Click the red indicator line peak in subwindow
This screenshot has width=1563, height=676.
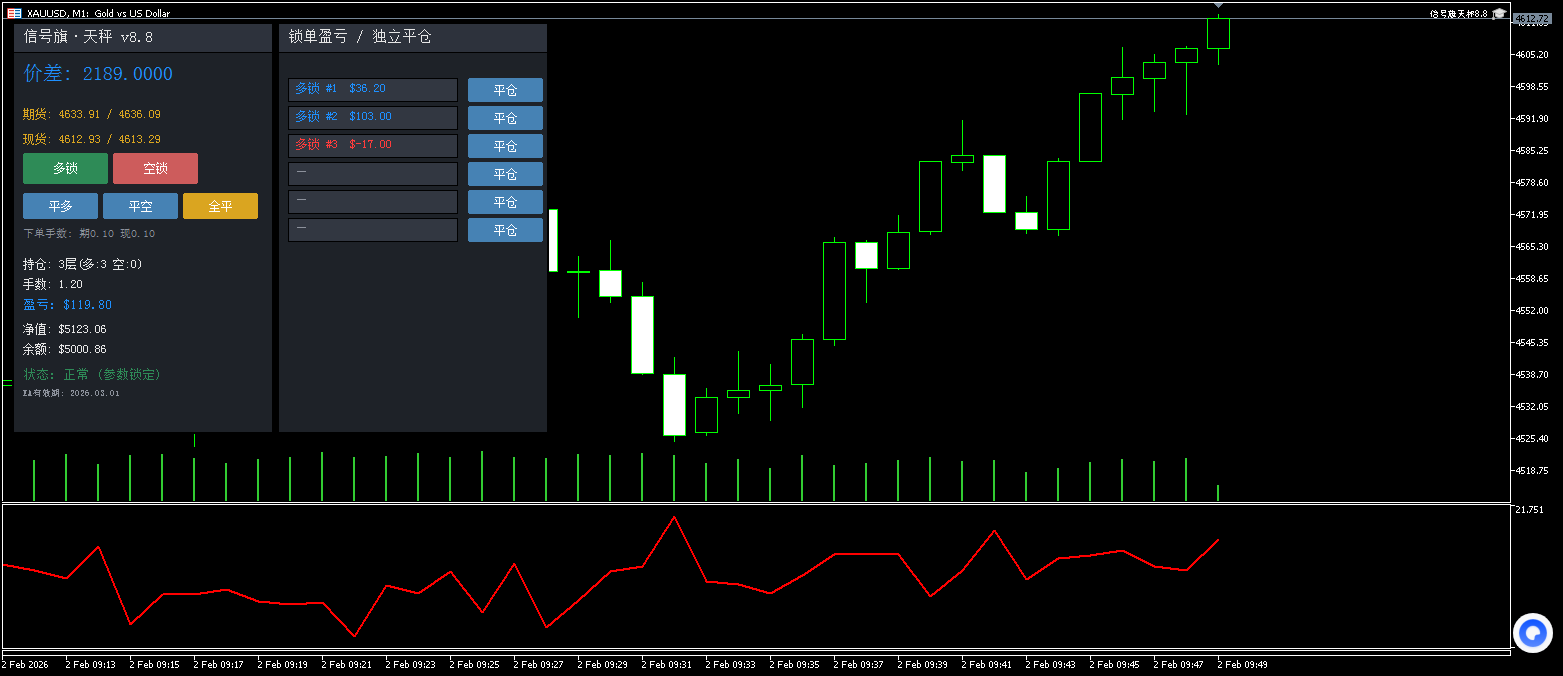[674, 517]
